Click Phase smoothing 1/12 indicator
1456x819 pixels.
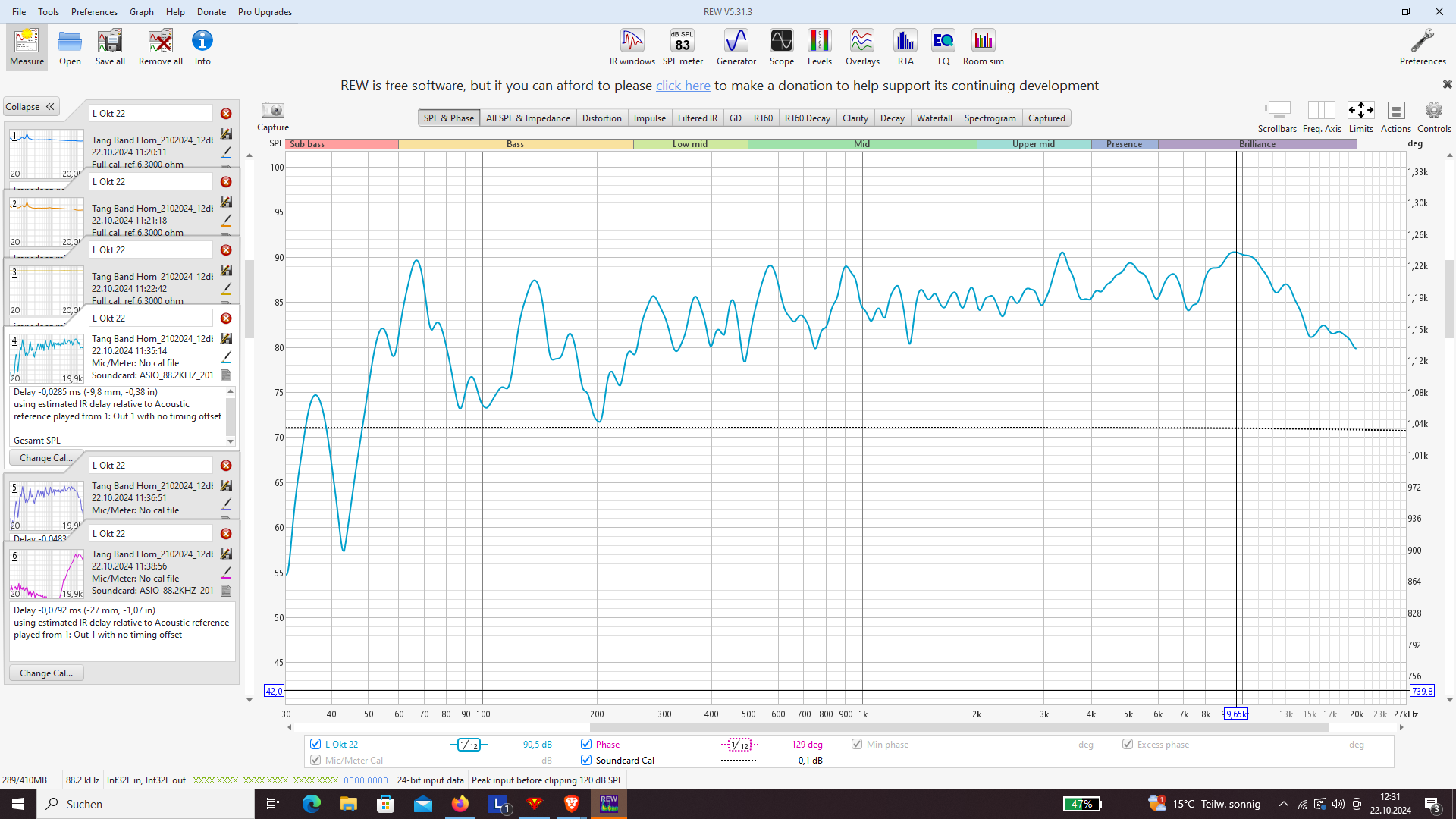[739, 745]
